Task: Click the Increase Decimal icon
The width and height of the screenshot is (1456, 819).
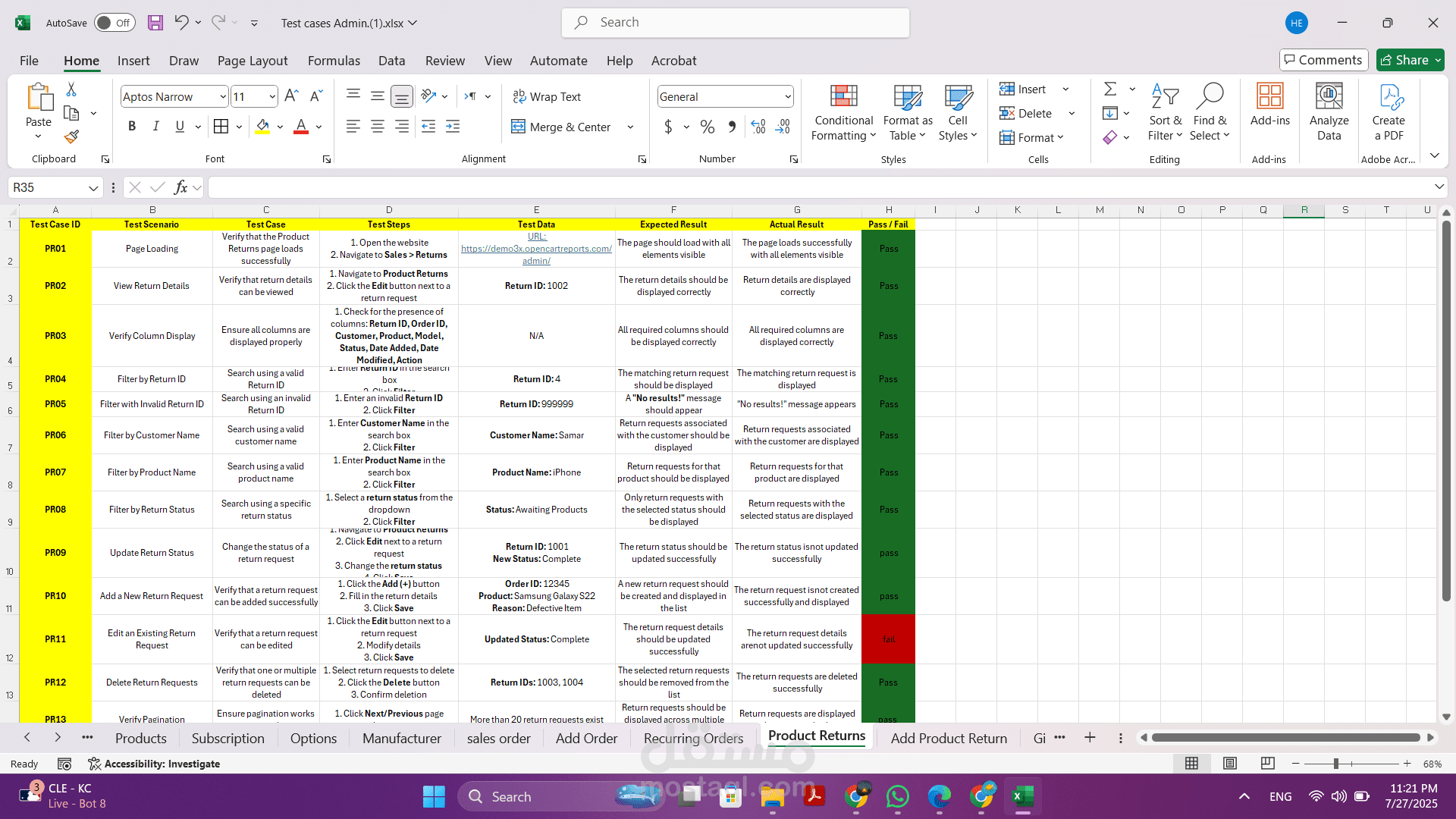Action: (758, 127)
